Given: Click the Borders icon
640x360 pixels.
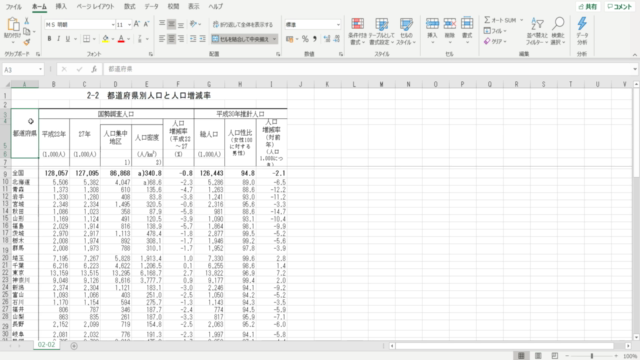Looking at the screenshot, I should (87, 39).
